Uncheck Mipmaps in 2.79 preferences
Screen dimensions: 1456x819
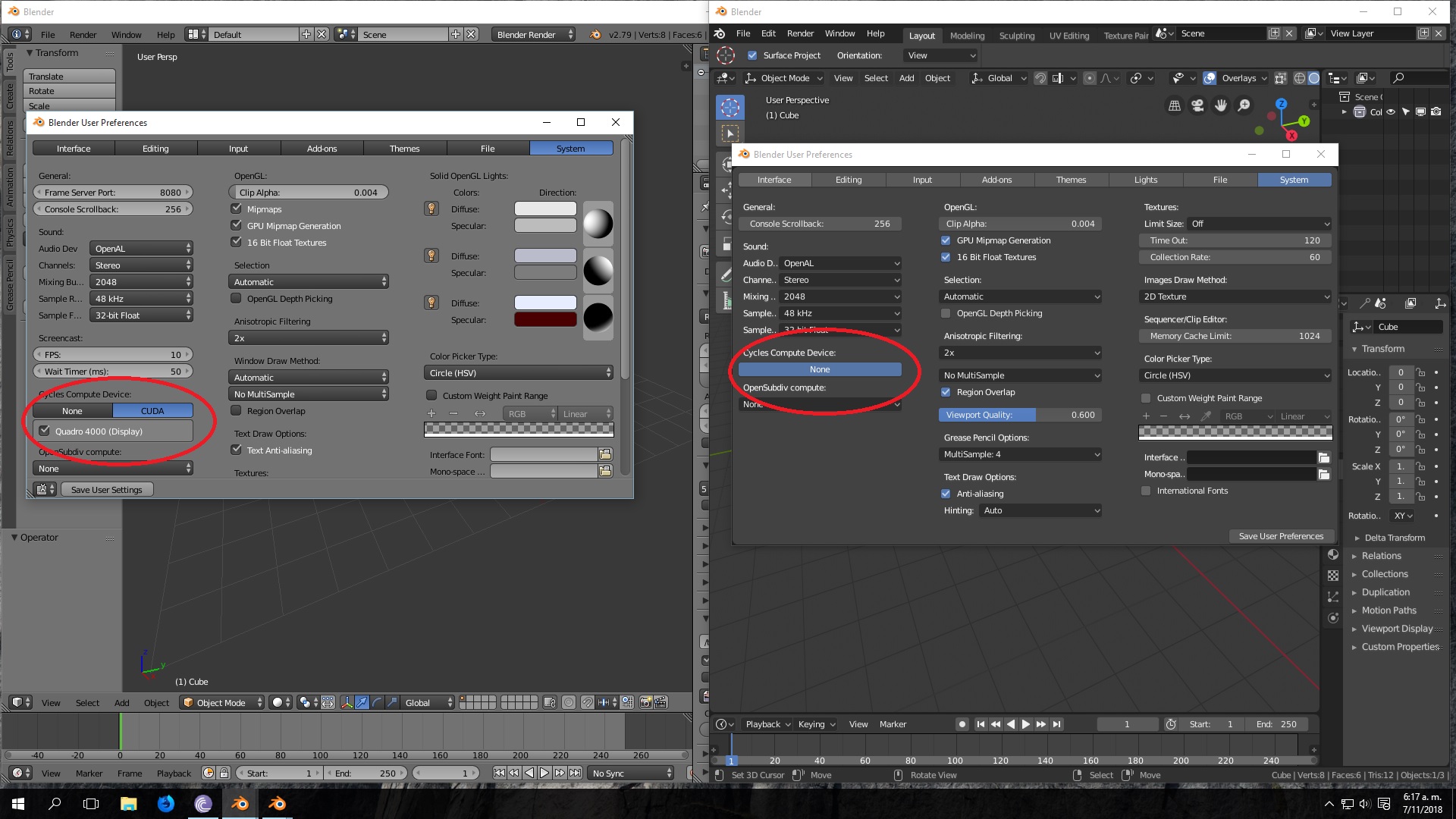click(x=237, y=209)
